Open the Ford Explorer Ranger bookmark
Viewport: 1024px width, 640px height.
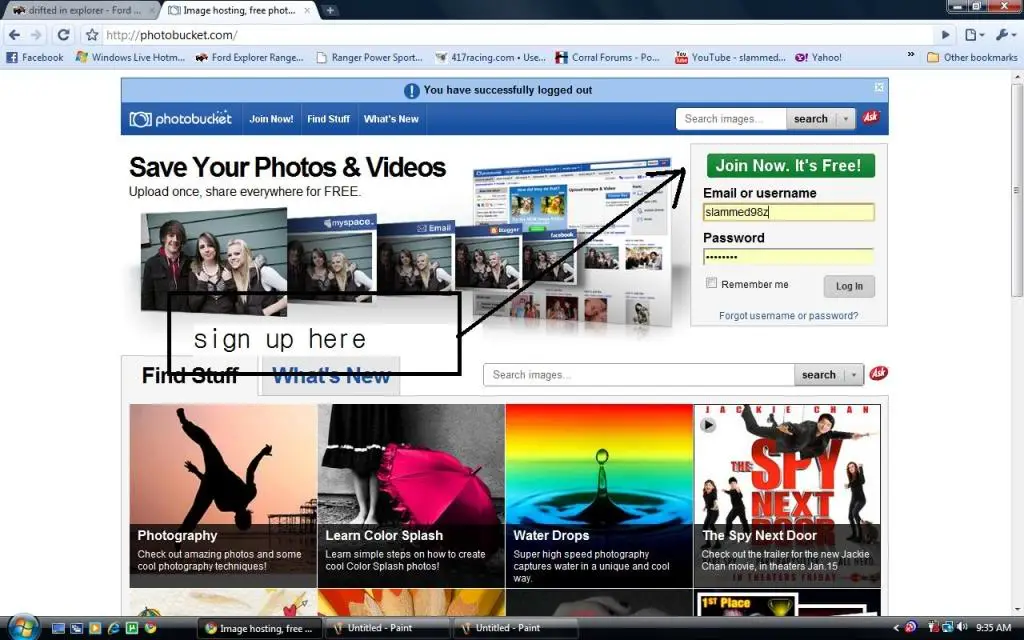[249, 57]
